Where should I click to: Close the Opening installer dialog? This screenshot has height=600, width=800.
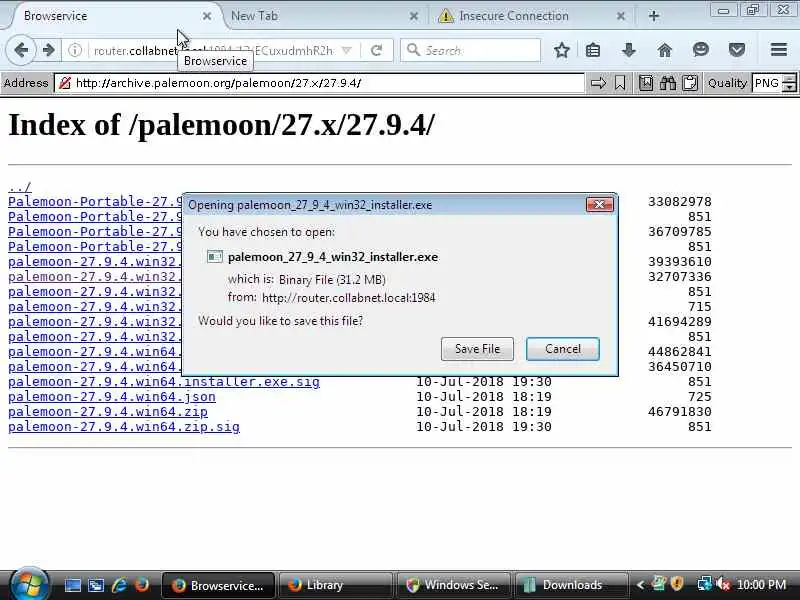click(599, 205)
